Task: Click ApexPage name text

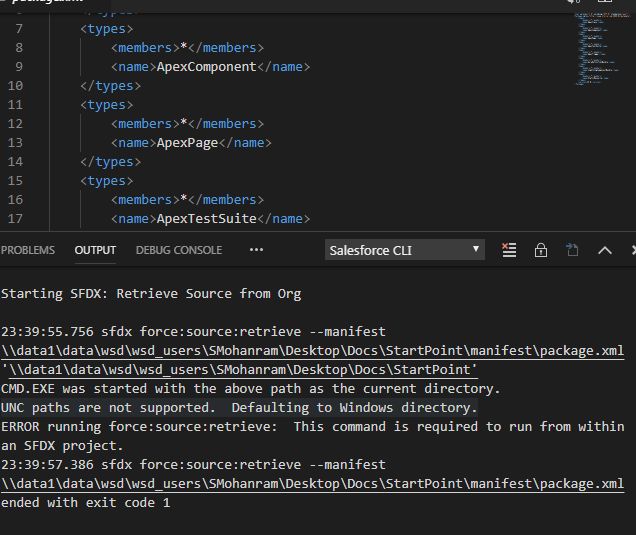Action: (187, 143)
